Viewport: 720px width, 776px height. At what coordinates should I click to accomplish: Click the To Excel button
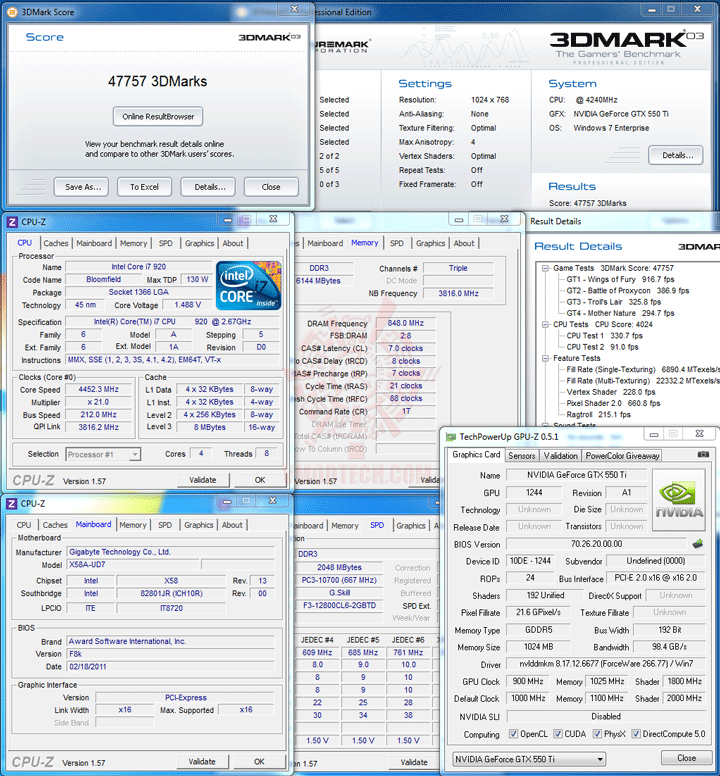pyautogui.click(x=144, y=187)
